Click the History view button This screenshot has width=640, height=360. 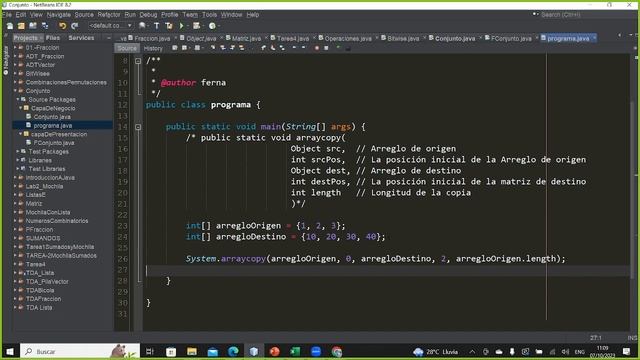click(153, 48)
